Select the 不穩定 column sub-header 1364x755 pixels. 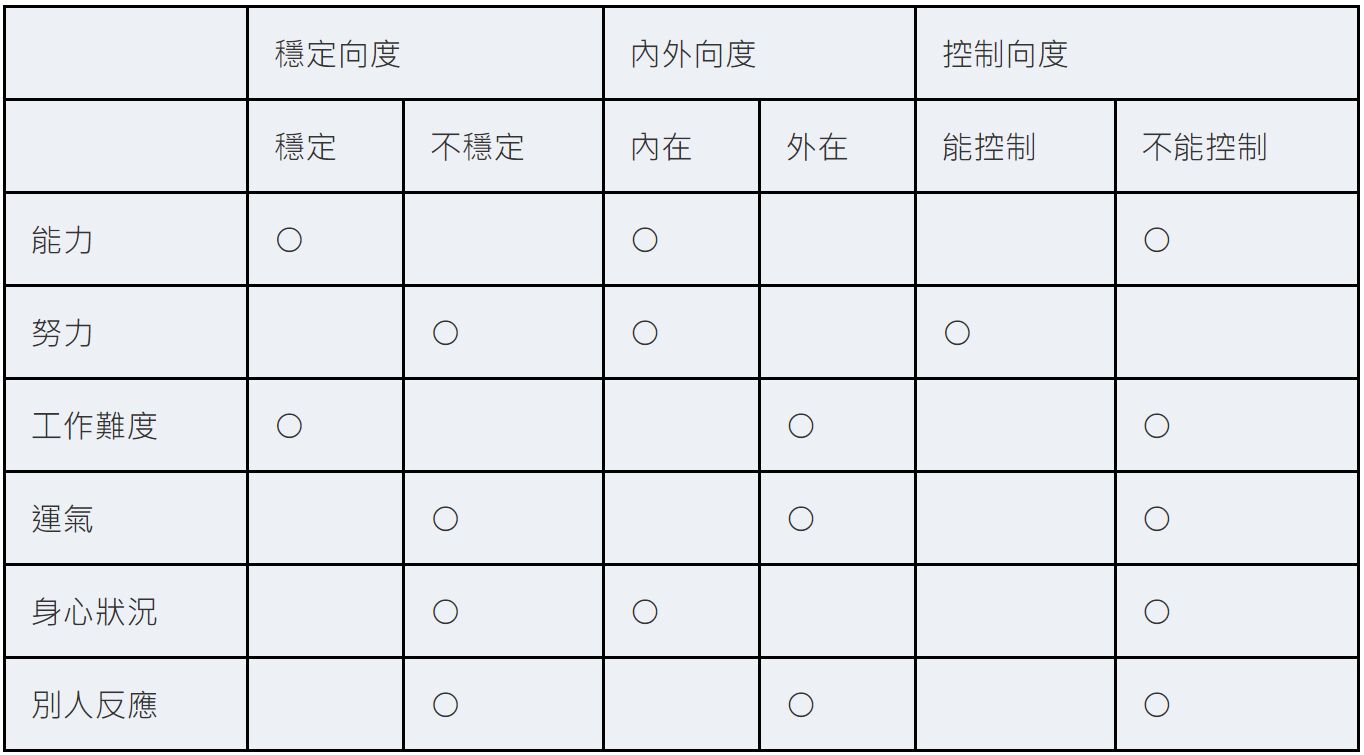[x=478, y=148]
